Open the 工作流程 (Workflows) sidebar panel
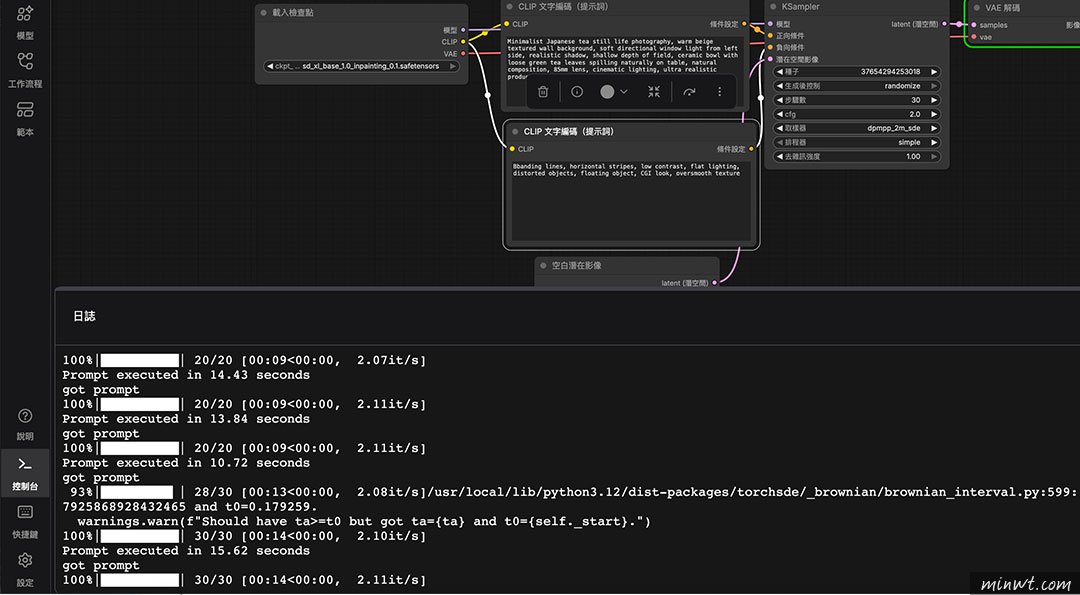This screenshot has width=1080, height=595. pyautogui.click(x=25, y=69)
